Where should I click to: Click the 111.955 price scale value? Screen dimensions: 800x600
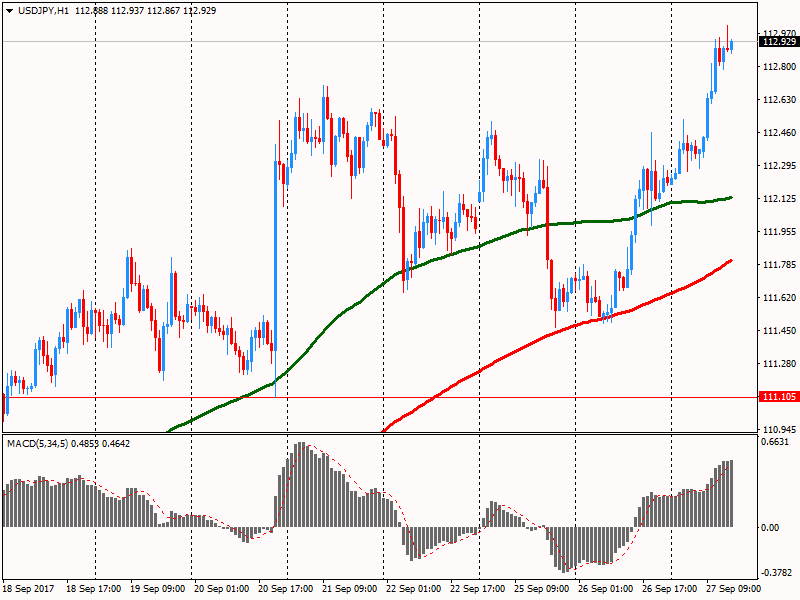click(x=779, y=232)
